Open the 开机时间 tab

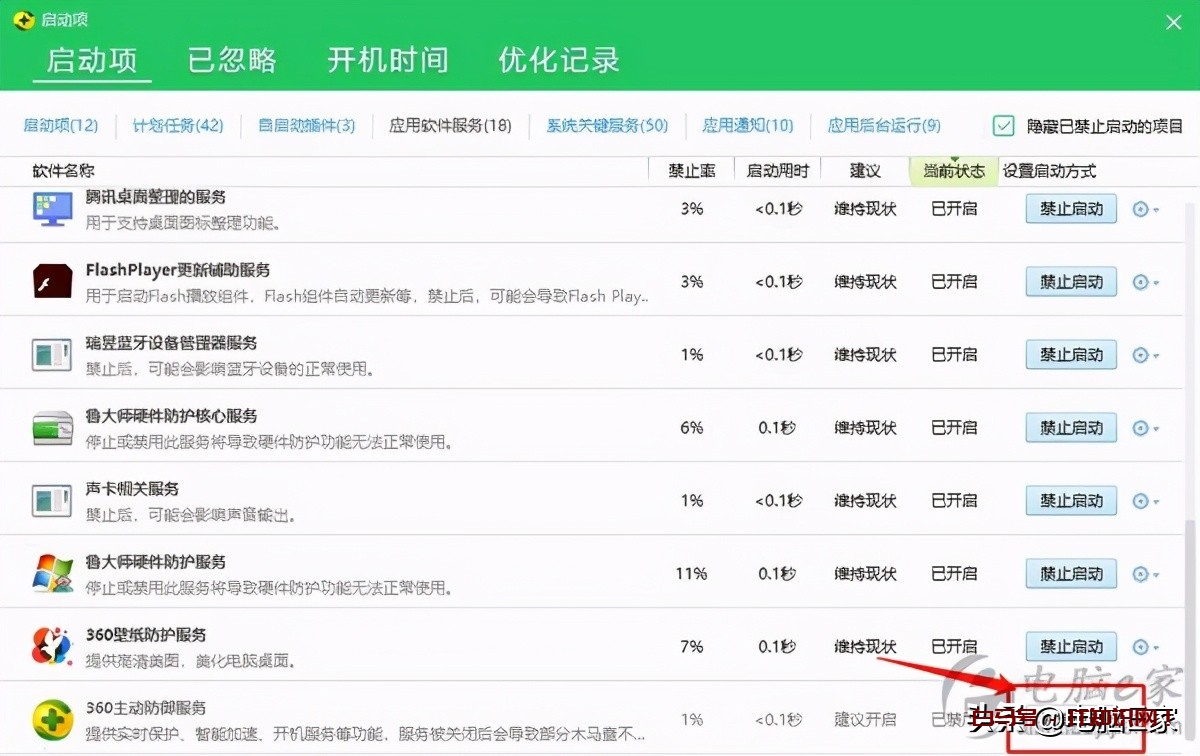(387, 60)
